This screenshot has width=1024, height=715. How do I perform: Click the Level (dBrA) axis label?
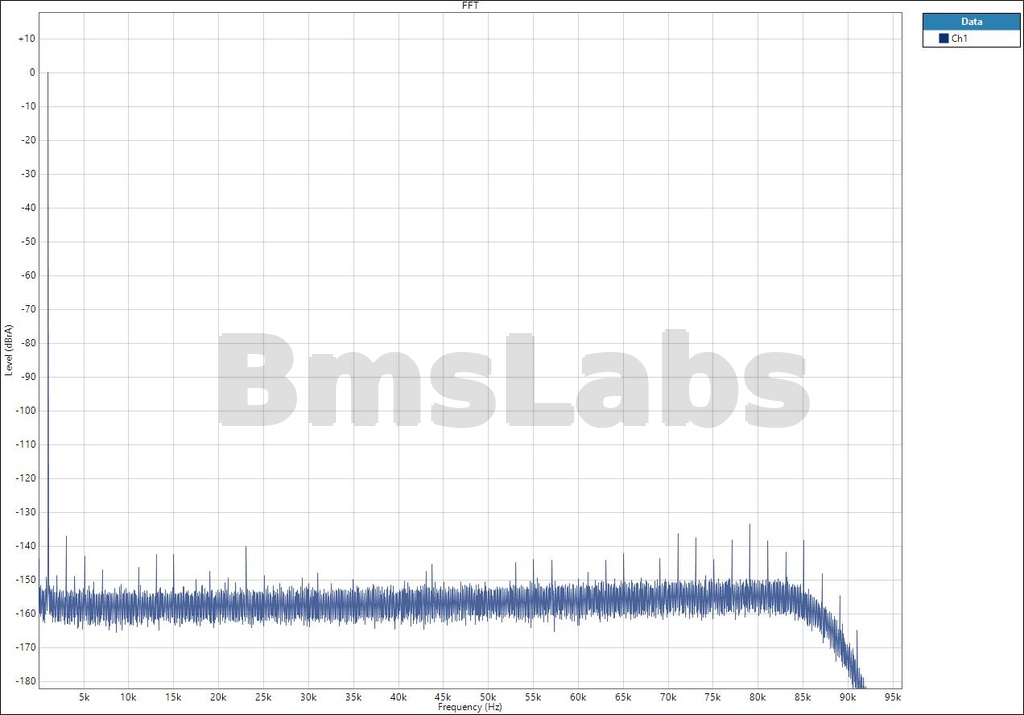coord(8,349)
